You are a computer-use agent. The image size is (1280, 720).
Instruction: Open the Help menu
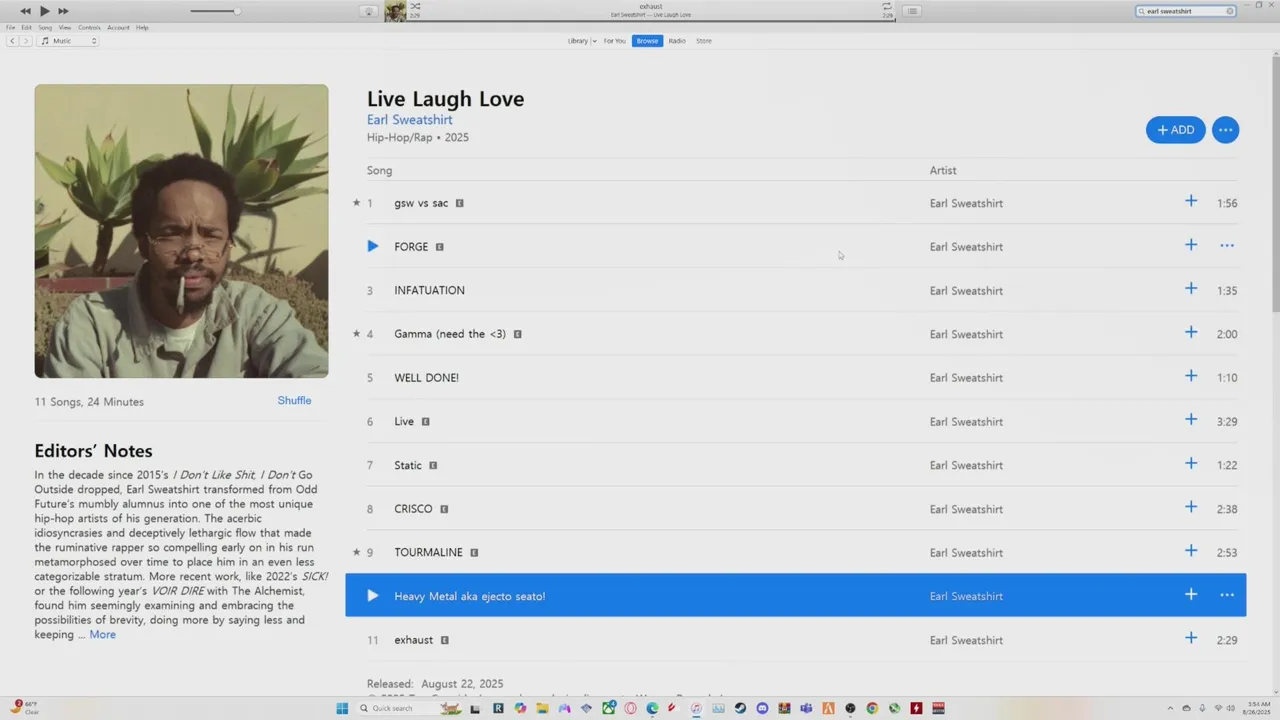coord(142,27)
